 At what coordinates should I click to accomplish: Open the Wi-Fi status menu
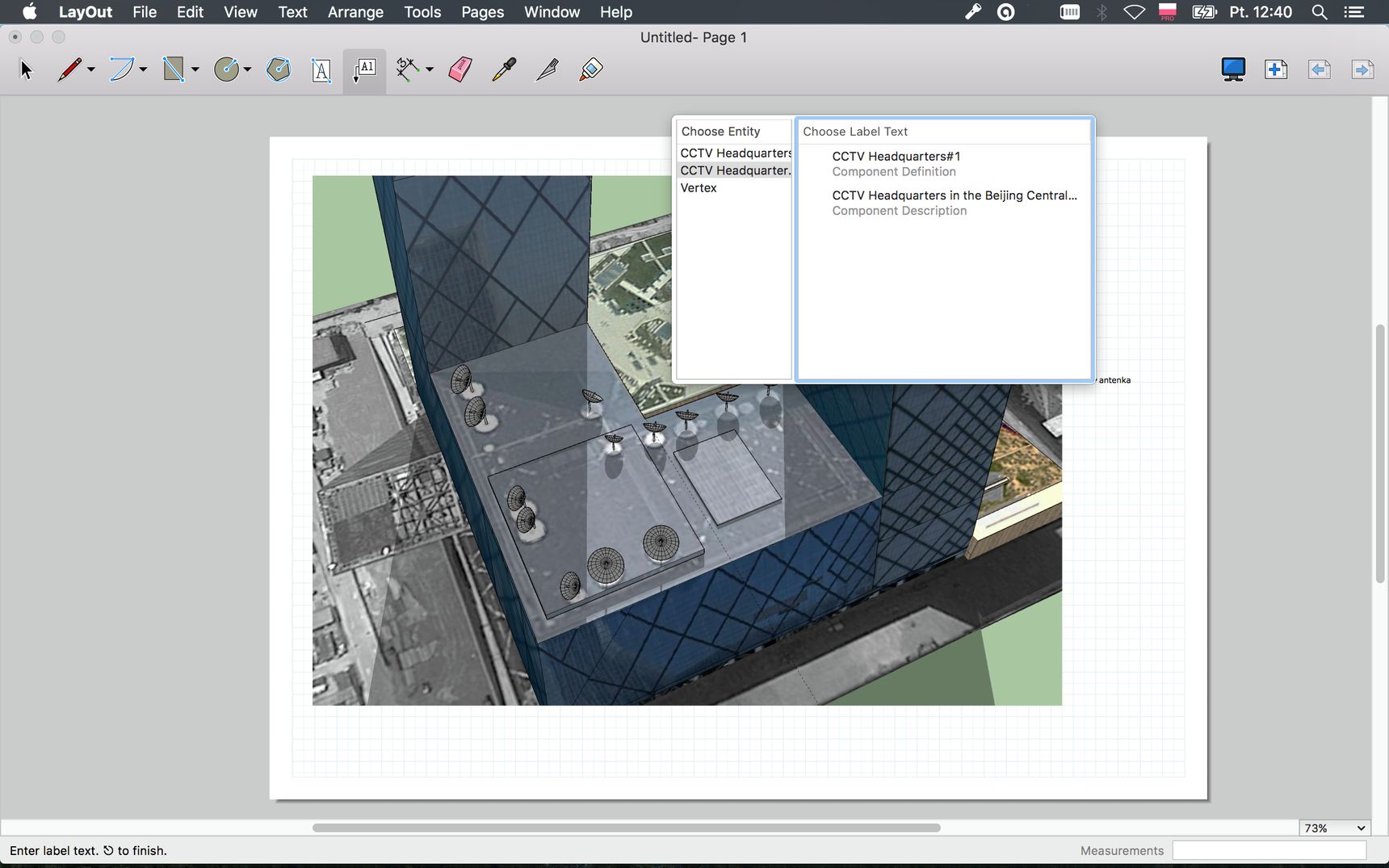pyautogui.click(x=1134, y=12)
